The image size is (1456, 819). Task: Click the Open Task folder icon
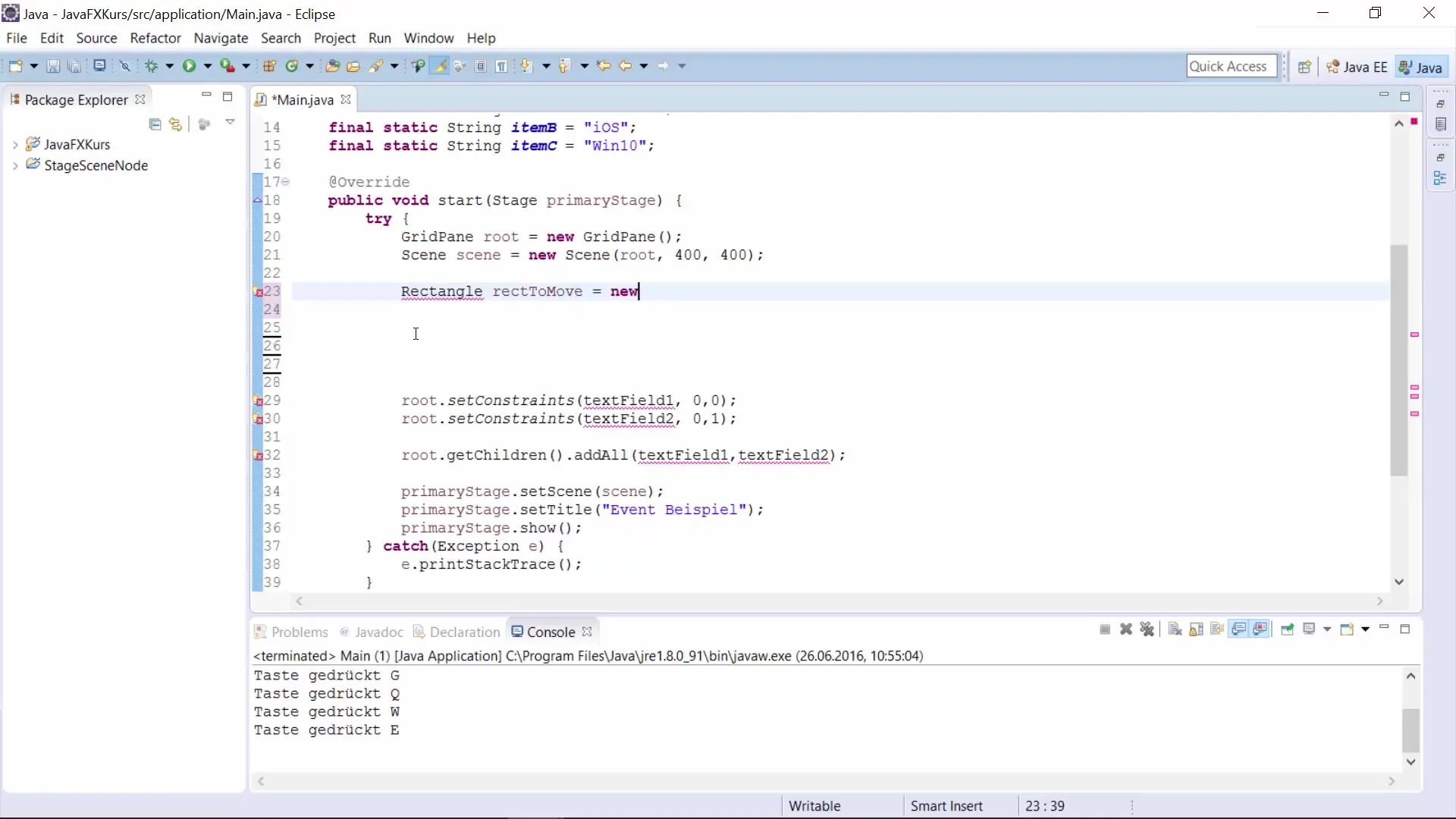coord(353,66)
